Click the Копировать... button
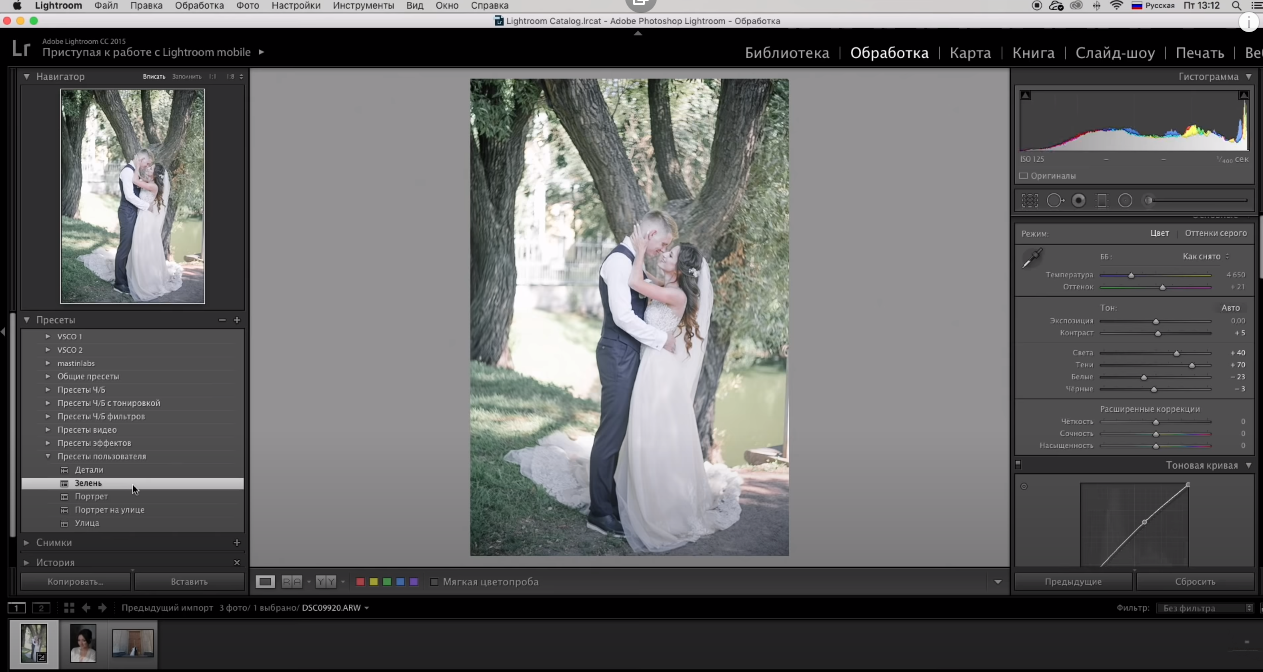Viewport: 1263px width, 672px height. pyautogui.click(x=75, y=581)
